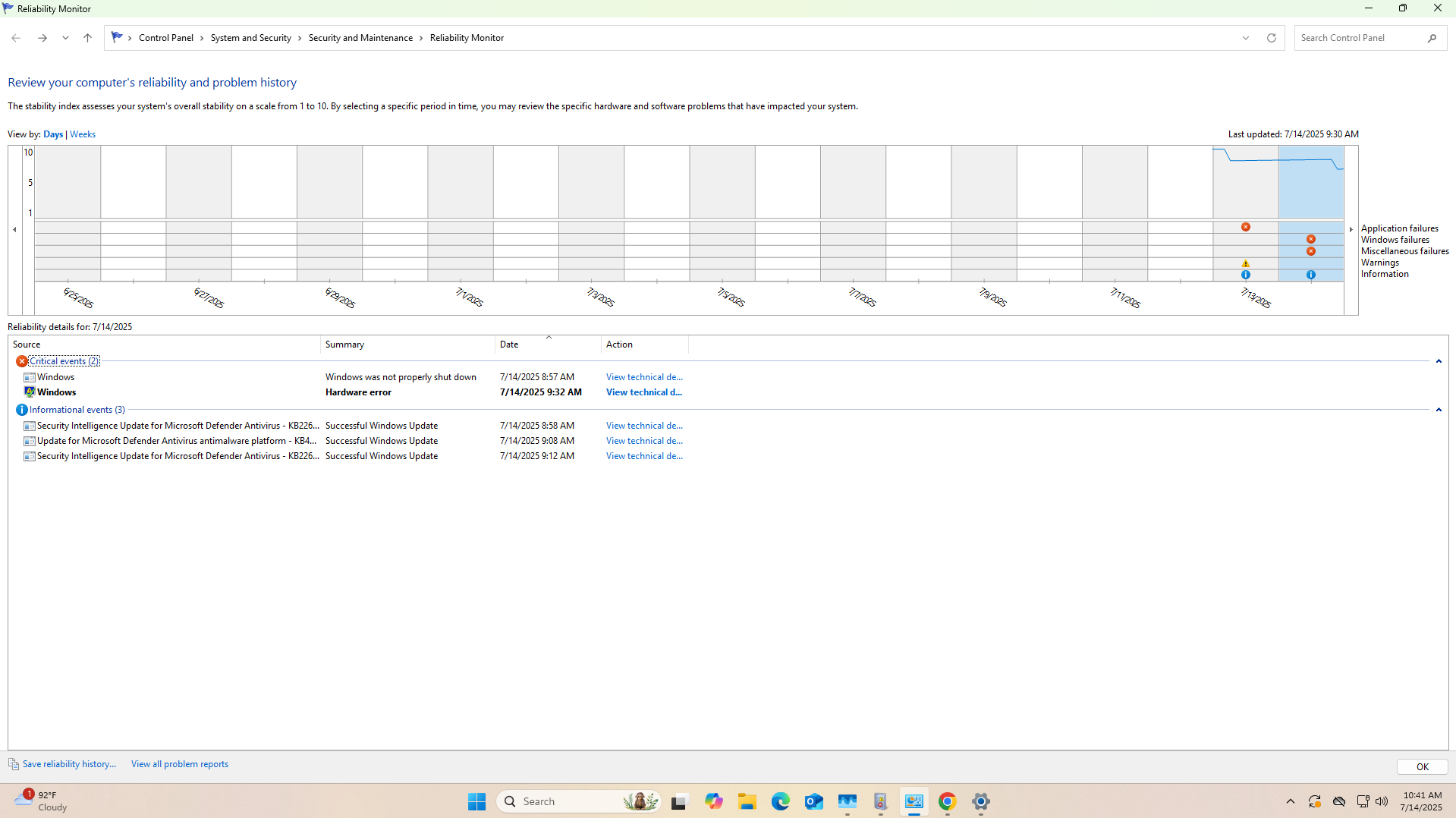Click the warning triangle icon on the chart
This screenshot has width=1456, height=818.
pos(1245,263)
